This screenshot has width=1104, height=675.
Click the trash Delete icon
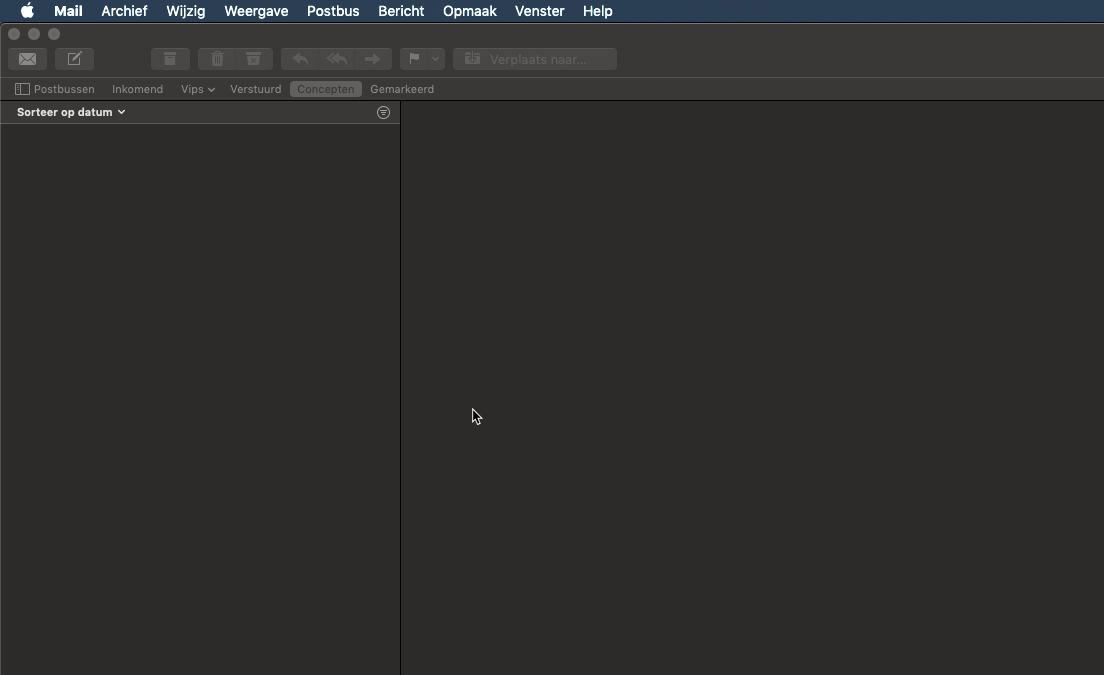pyautogui.click(x=217, y=59)
